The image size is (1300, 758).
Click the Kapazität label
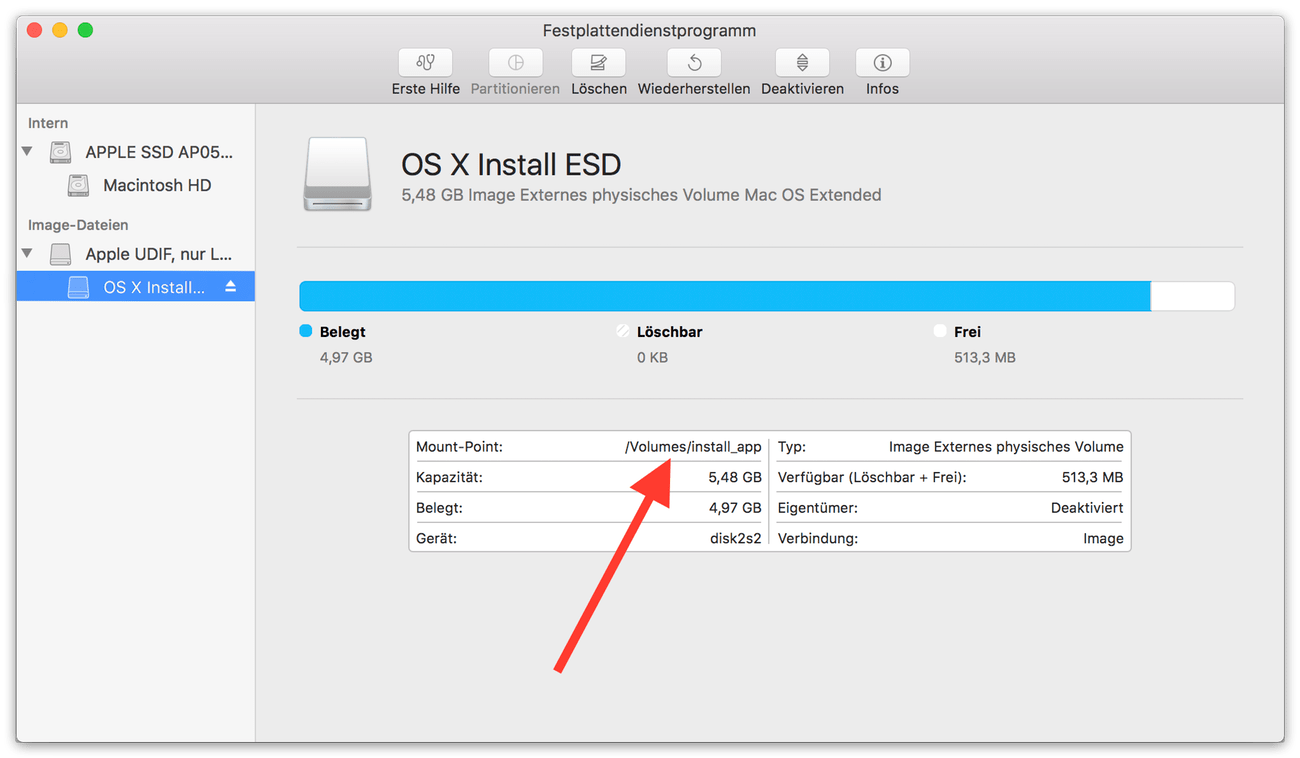(x=449, y=478)
